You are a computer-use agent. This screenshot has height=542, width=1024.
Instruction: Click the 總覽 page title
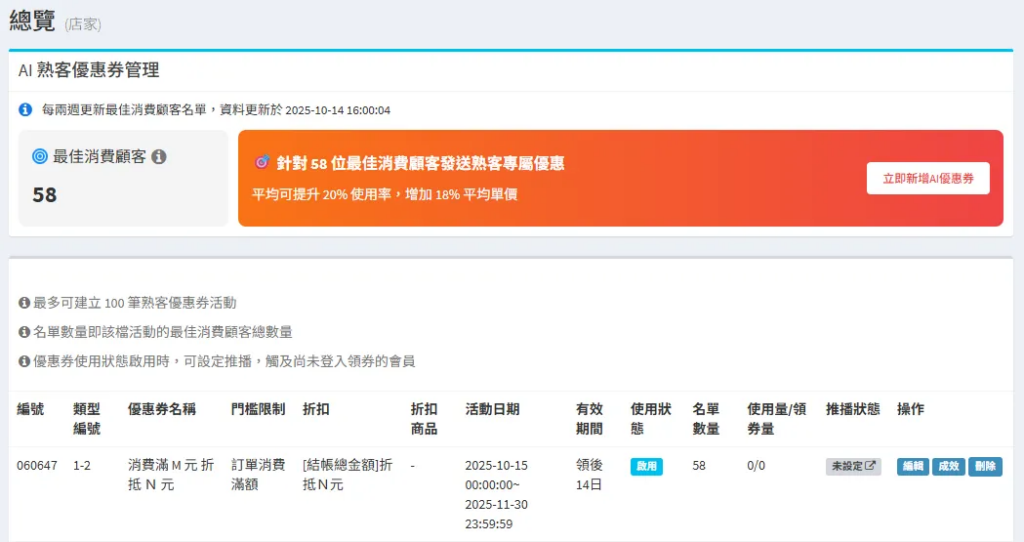click(33, 21)
